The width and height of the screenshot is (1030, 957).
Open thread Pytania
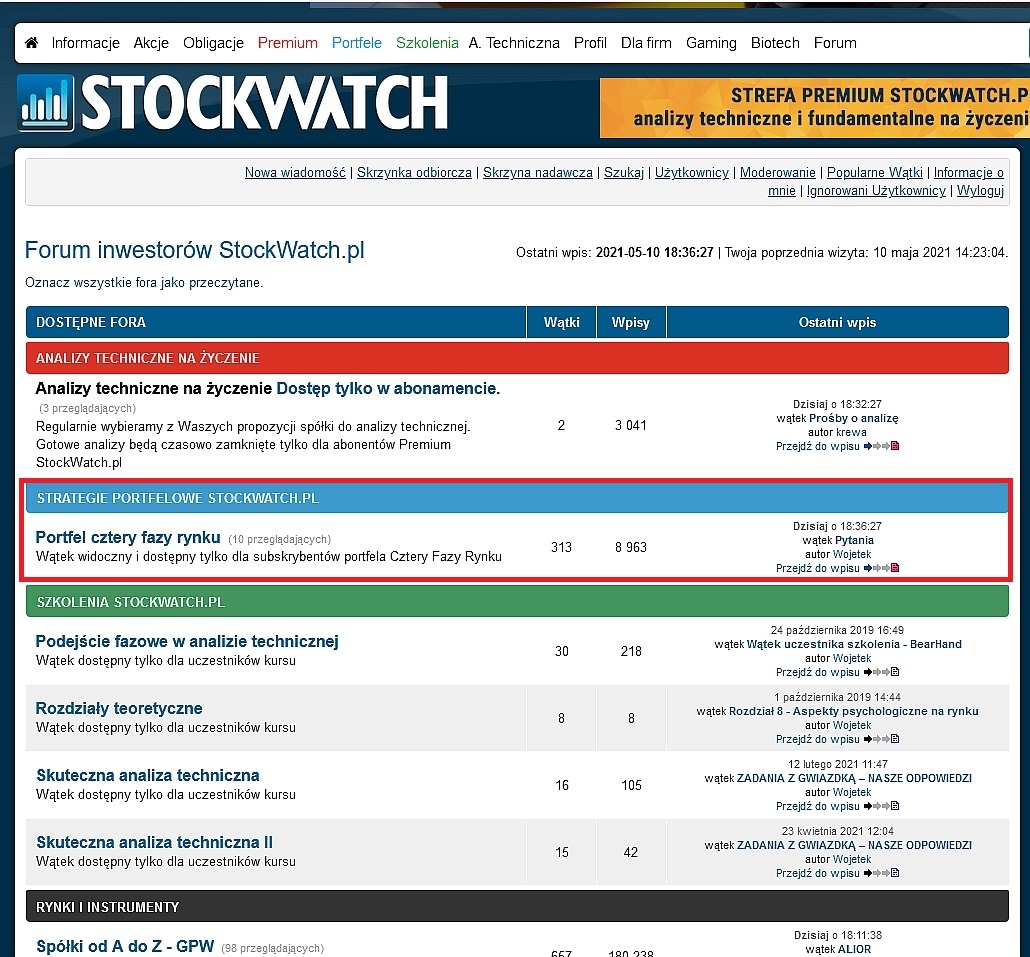tap(854, 541)
